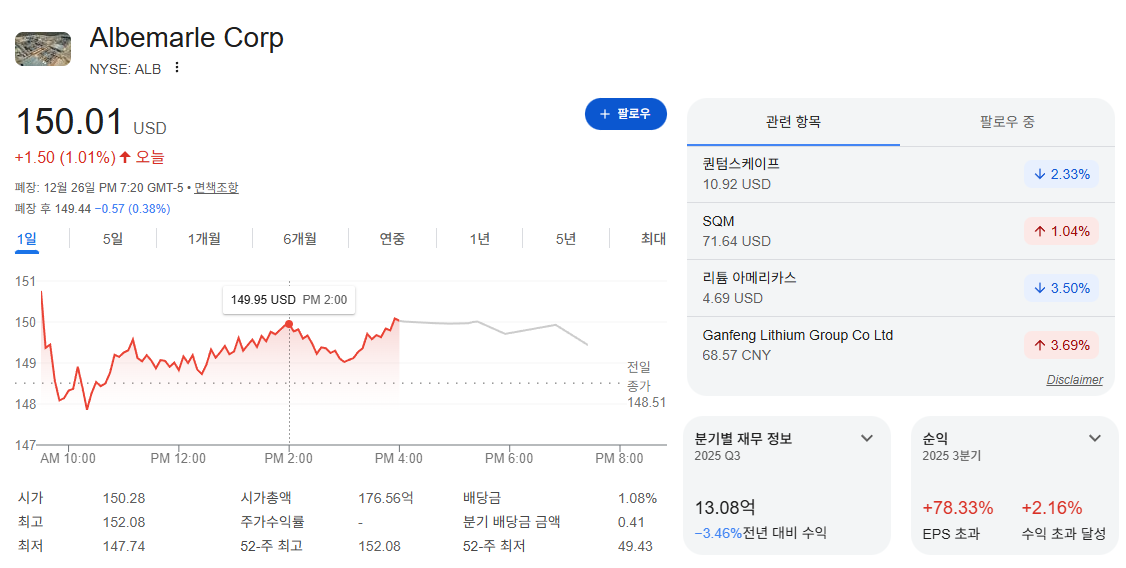1126x568 pixels.
Task: Expand the 순익 card chevron
Action: coord(1094,438)
